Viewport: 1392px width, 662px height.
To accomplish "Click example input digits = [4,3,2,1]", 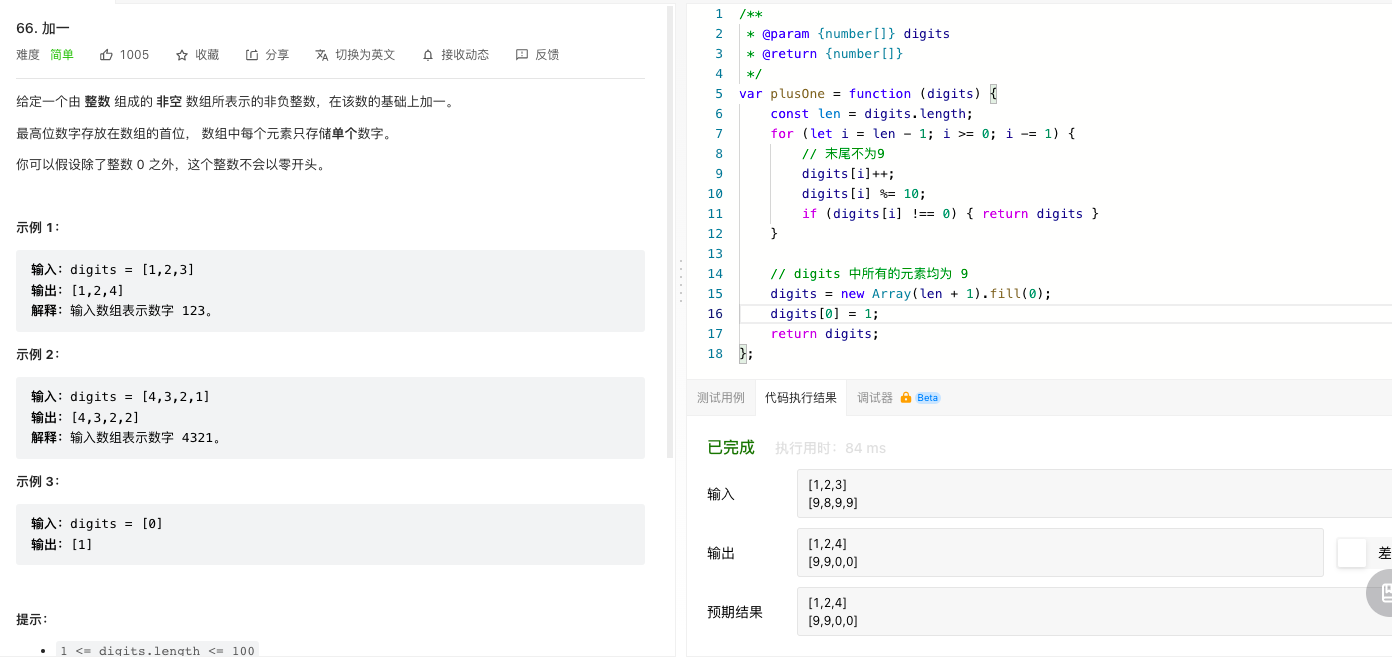I will tap(140, 396).
